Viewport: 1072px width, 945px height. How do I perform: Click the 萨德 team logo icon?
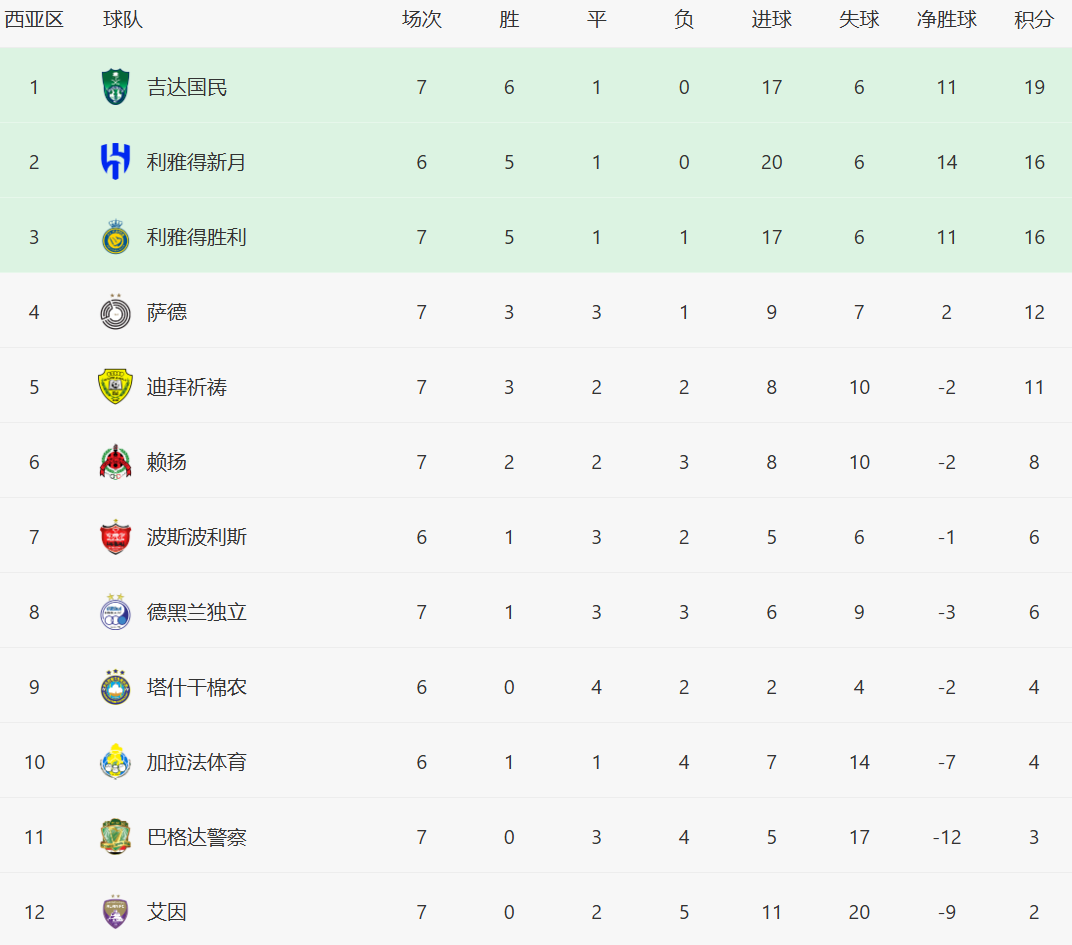116,312
